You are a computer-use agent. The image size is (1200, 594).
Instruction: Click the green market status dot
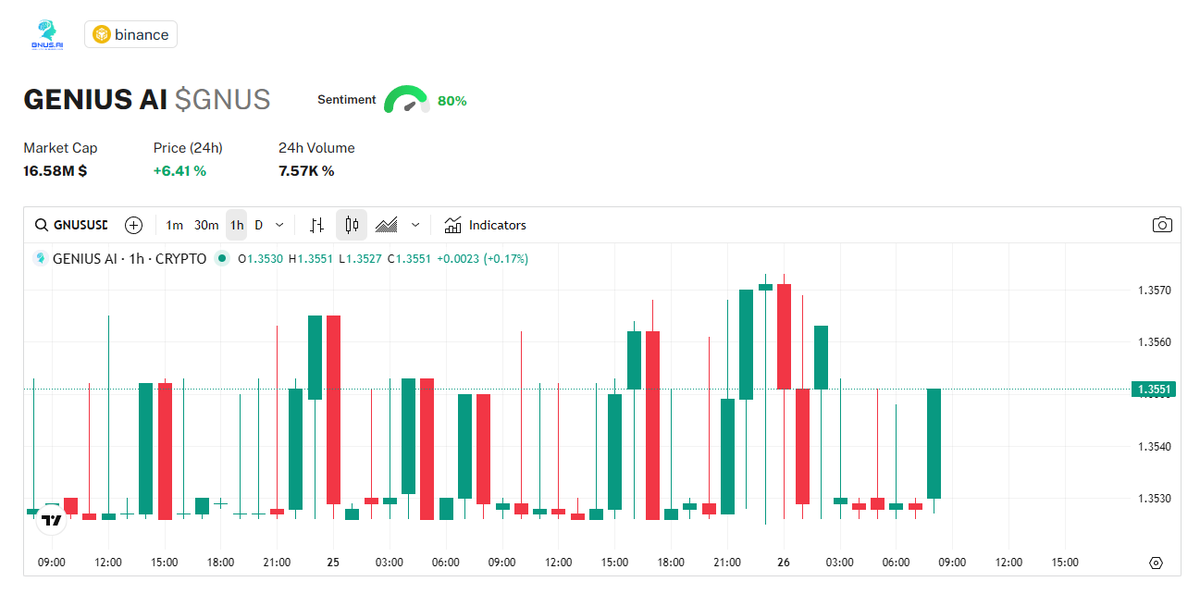222,259
